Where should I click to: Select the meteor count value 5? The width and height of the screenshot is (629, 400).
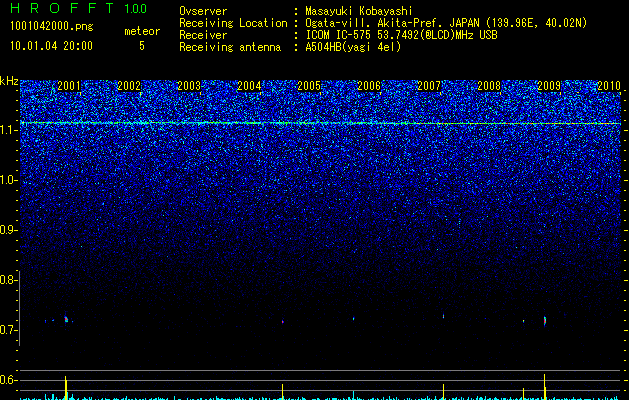tap(142, 46)
